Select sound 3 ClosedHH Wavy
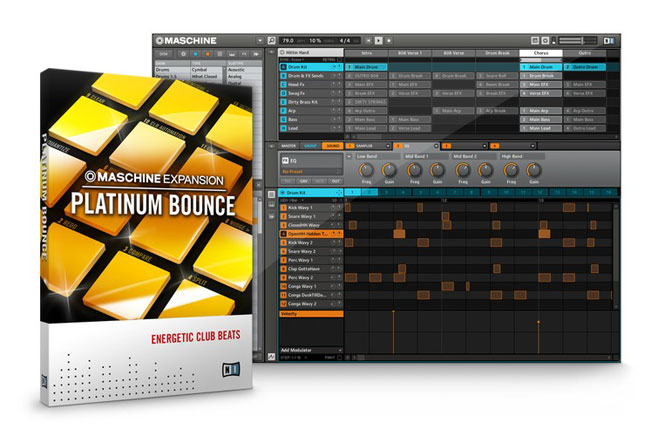The height and width of the screenshot is (443, 665). (311, 225)
